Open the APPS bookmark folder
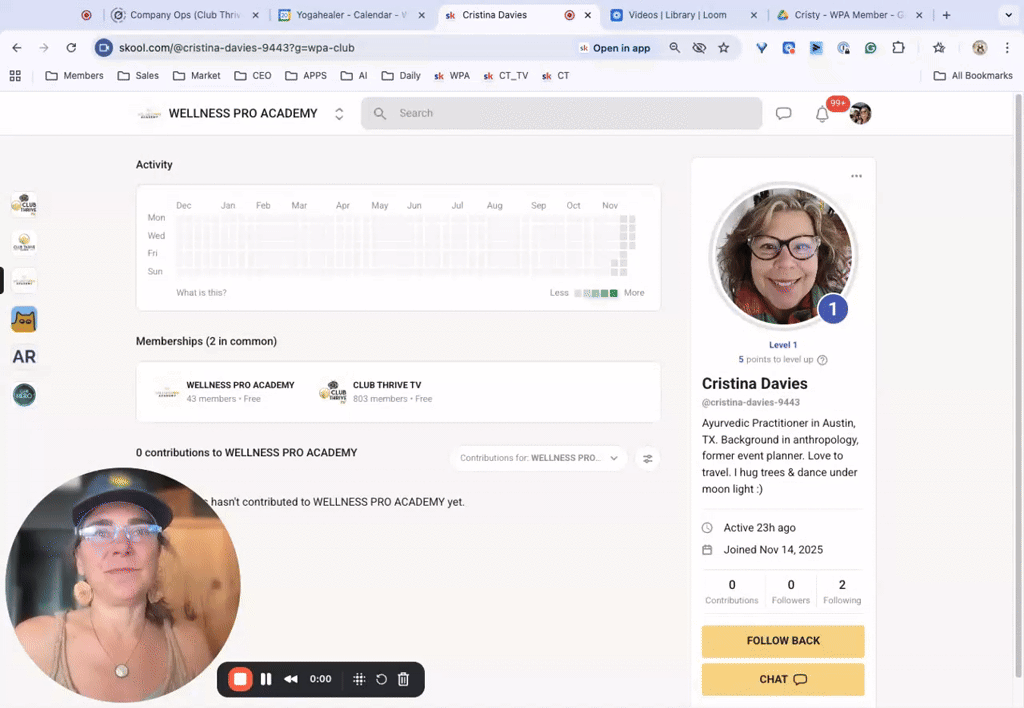Image resolution: width=1024 pixels, height=708 pixels. 306,76
